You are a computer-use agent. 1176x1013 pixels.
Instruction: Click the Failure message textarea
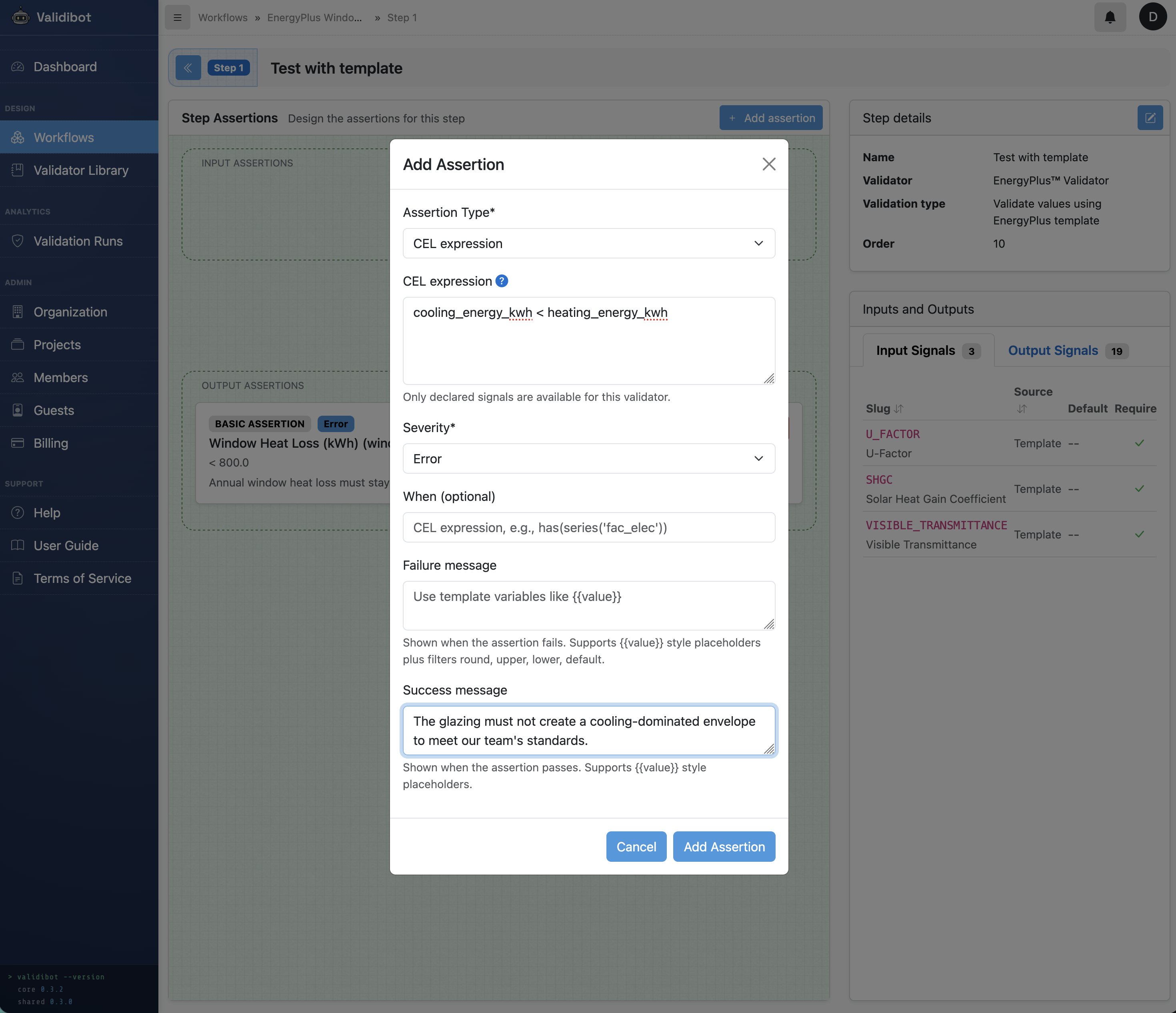(588, 605)
